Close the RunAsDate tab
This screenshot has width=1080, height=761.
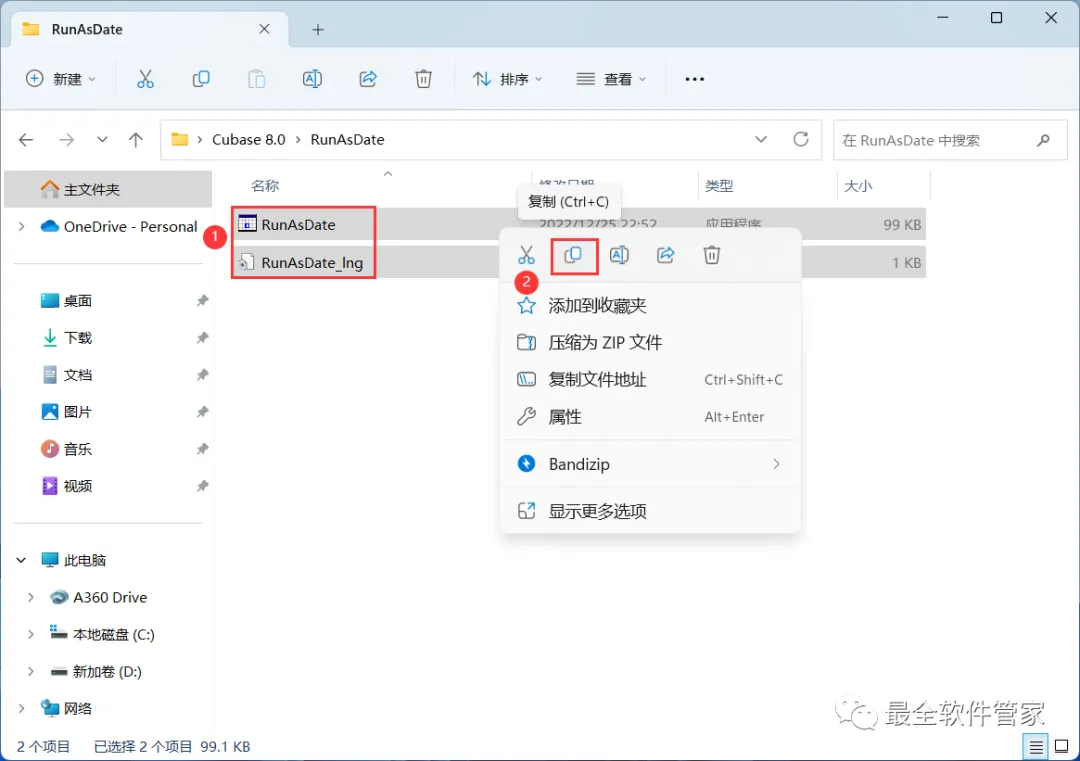click(x=264, y=29)
